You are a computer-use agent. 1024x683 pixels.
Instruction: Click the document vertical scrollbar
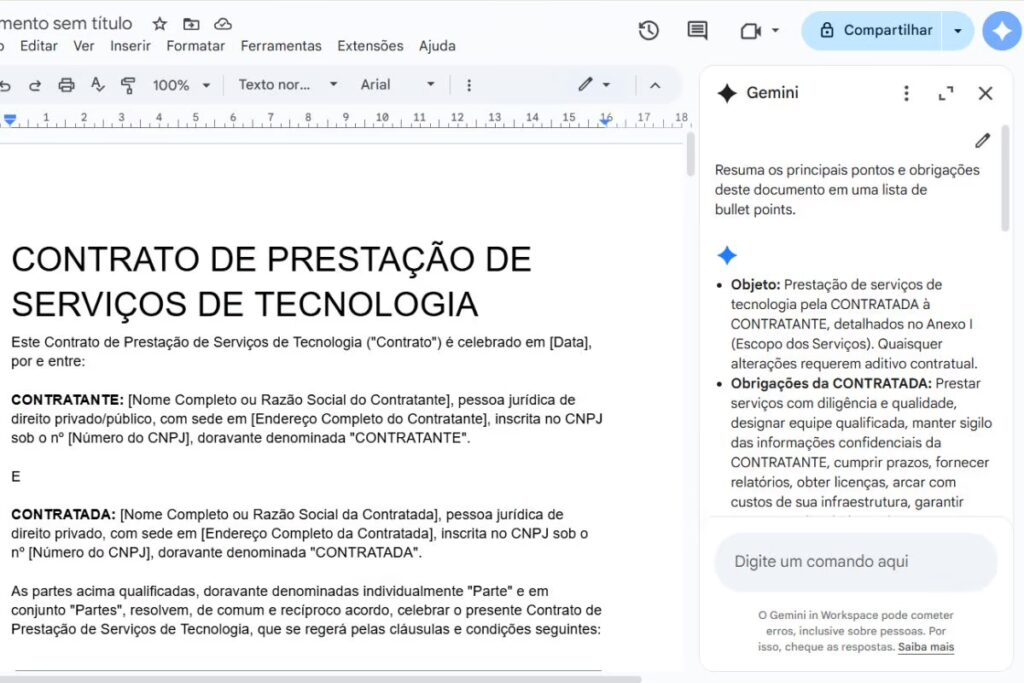point(690,154)
